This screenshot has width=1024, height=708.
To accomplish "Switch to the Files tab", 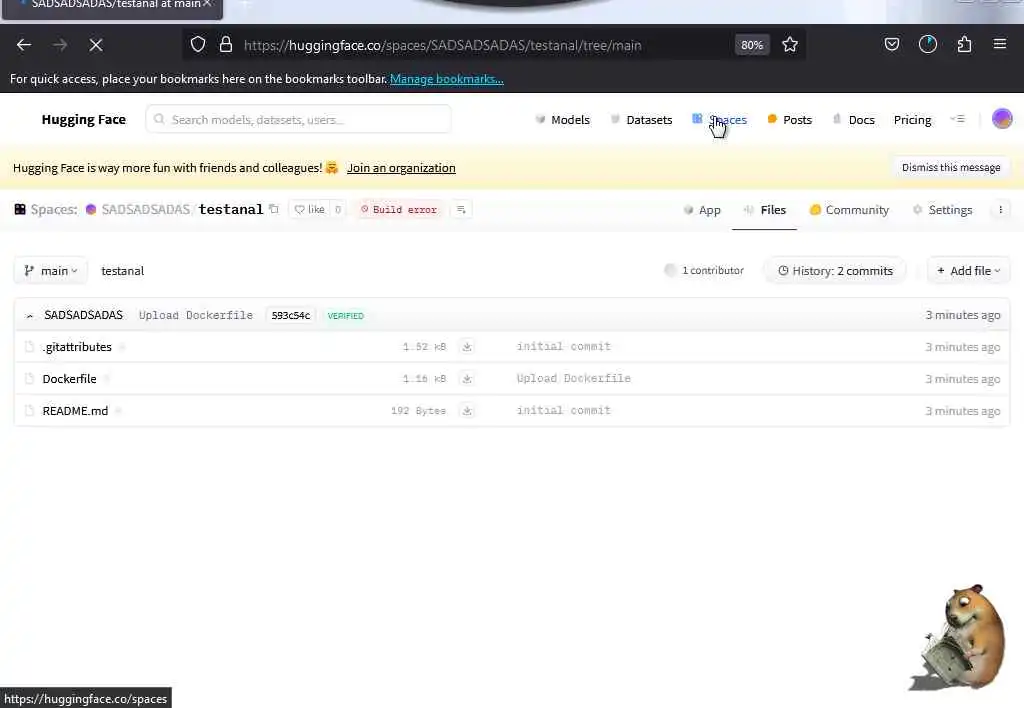I will (765, 210).
